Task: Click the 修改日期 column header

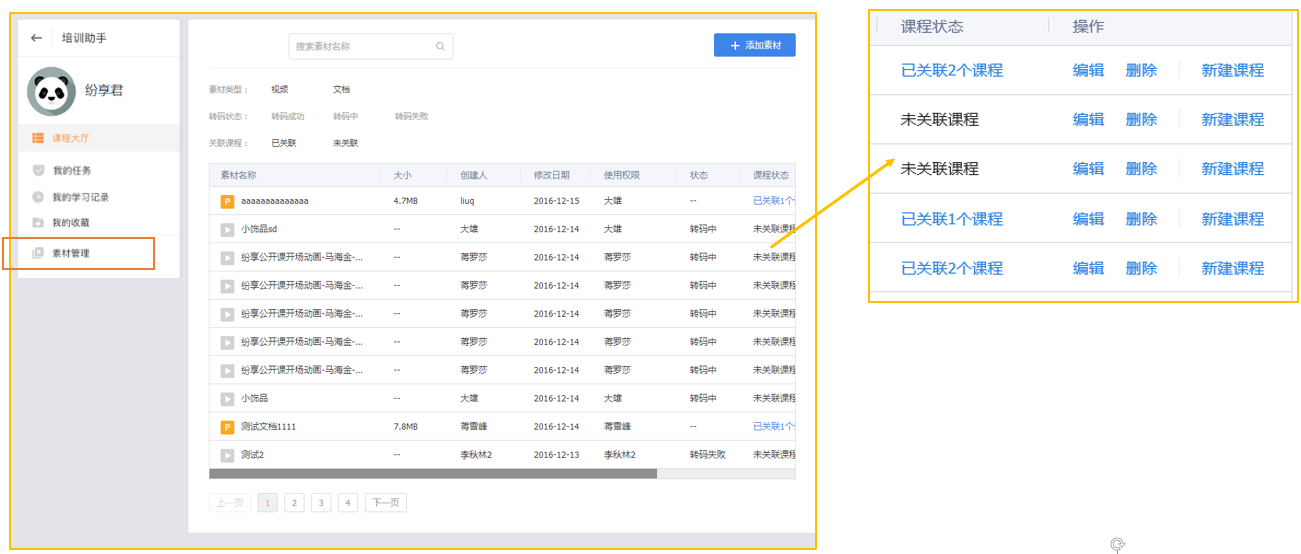Action: pos(552,175)
